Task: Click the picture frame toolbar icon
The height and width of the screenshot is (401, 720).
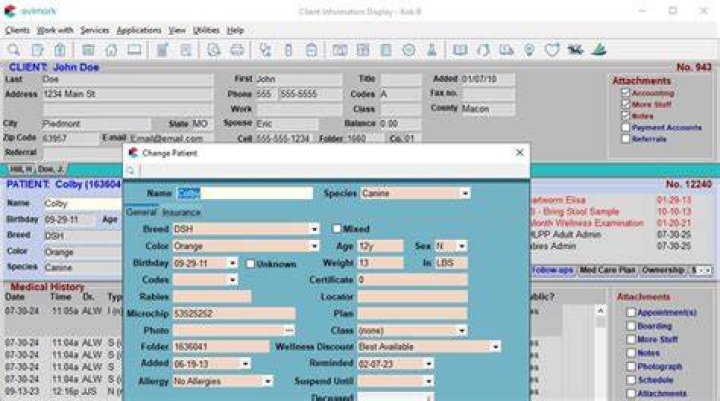Action: [340, 50]
